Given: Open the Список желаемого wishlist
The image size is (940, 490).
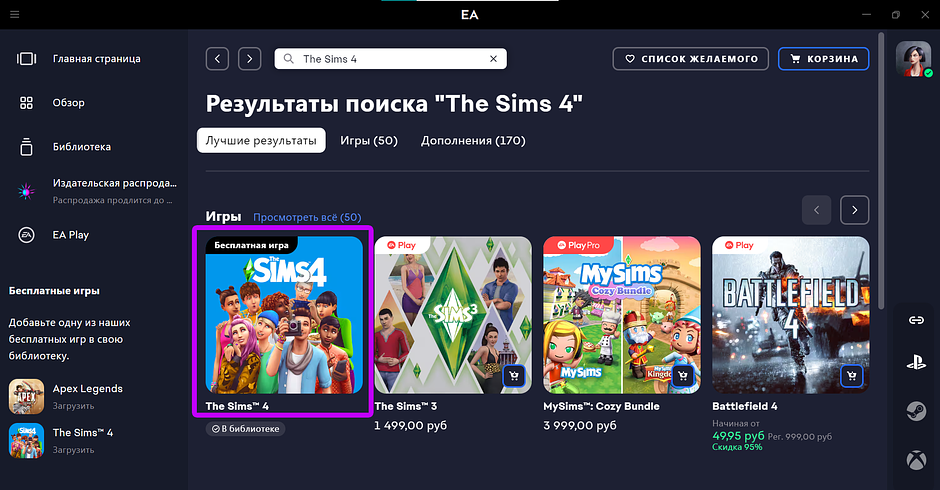Looking at the screenshot, I should (x=691, y=59).
